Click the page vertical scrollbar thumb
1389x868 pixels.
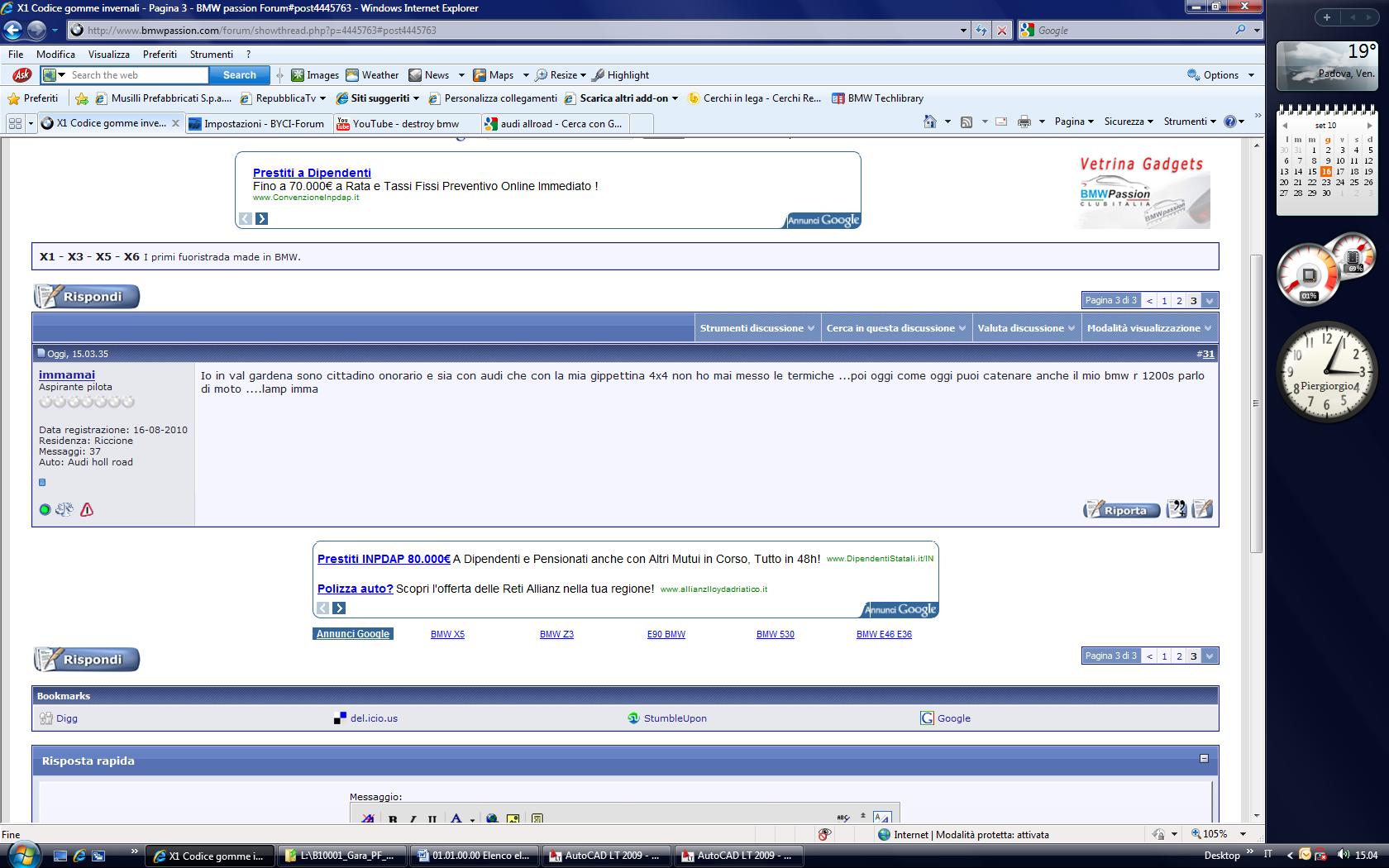click(1257, 403)
